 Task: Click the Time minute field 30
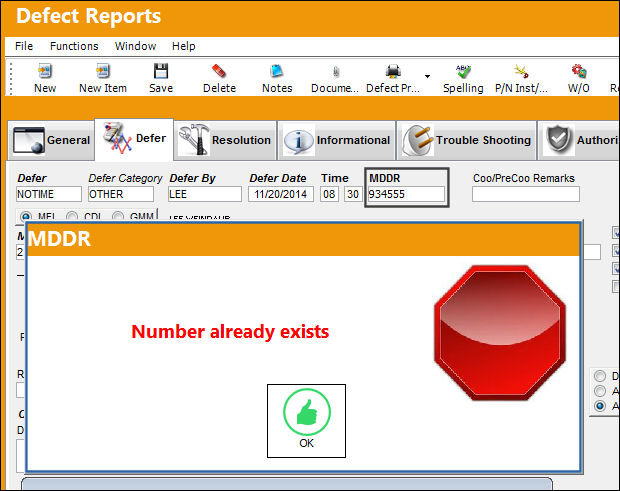[x=353, y=194]
